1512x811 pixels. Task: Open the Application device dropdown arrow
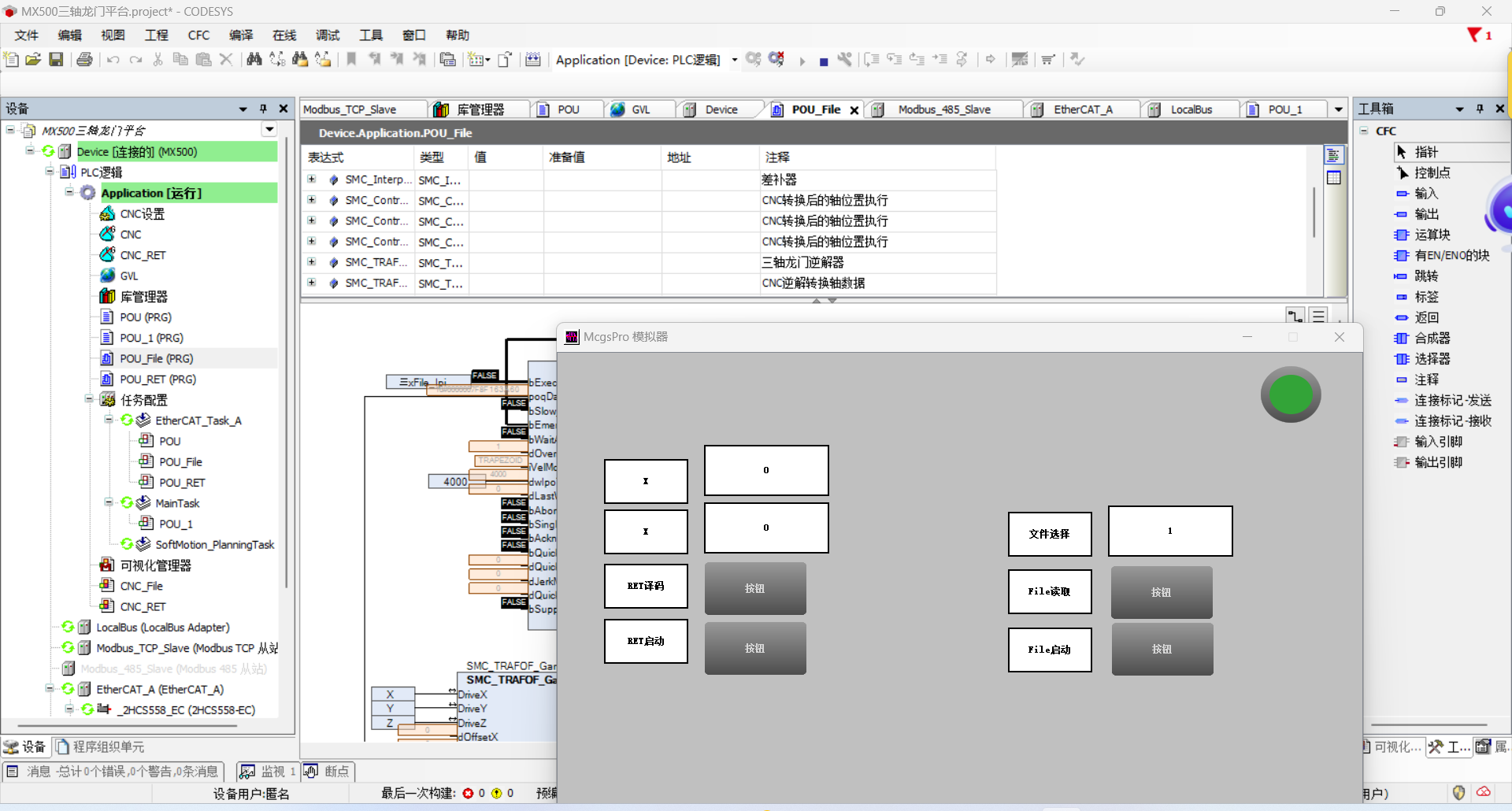click(x=734, y=60)
